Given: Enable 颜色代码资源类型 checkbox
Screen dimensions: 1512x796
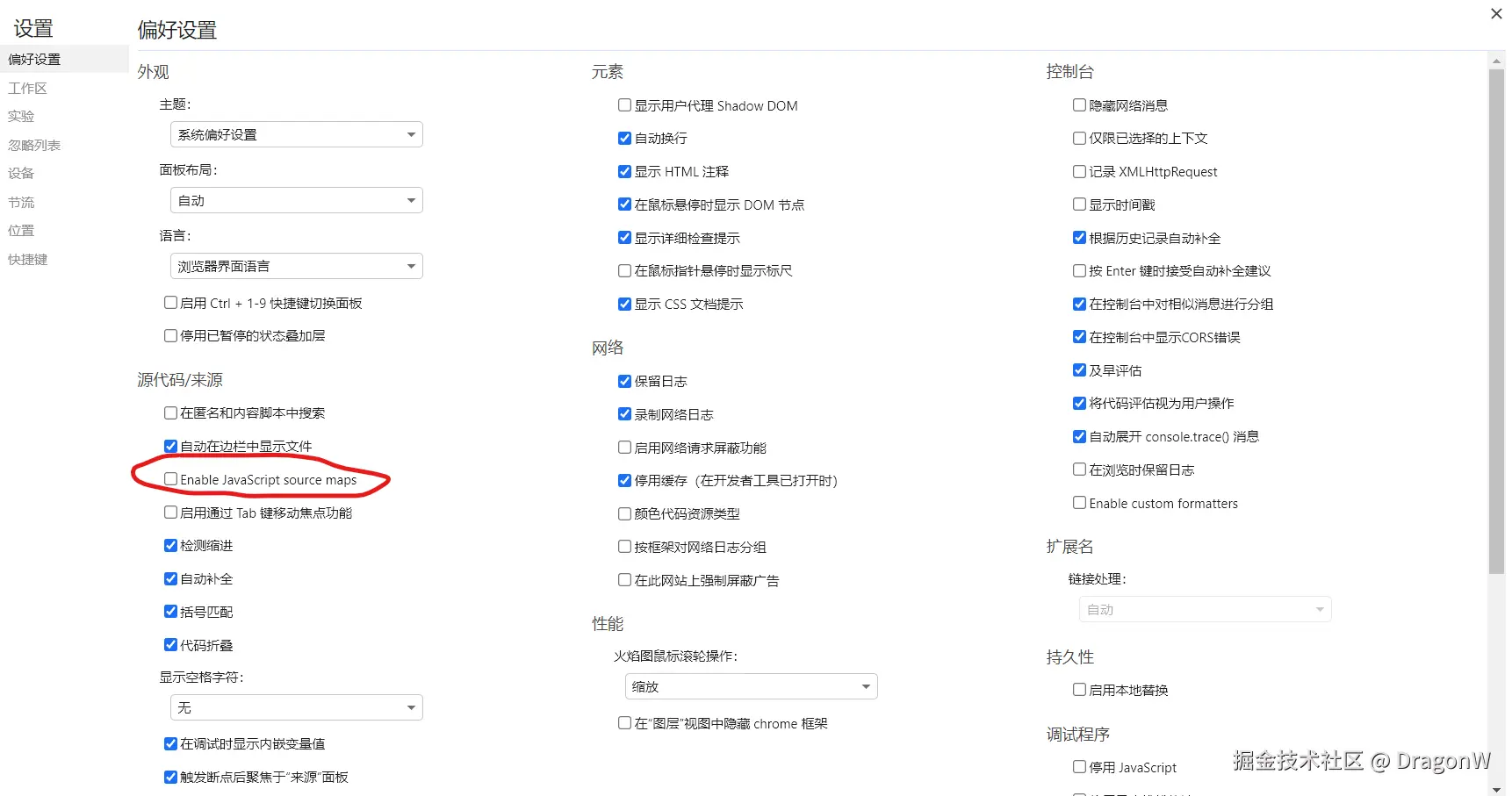Looking at the screenshot, I should click(623, 513).
